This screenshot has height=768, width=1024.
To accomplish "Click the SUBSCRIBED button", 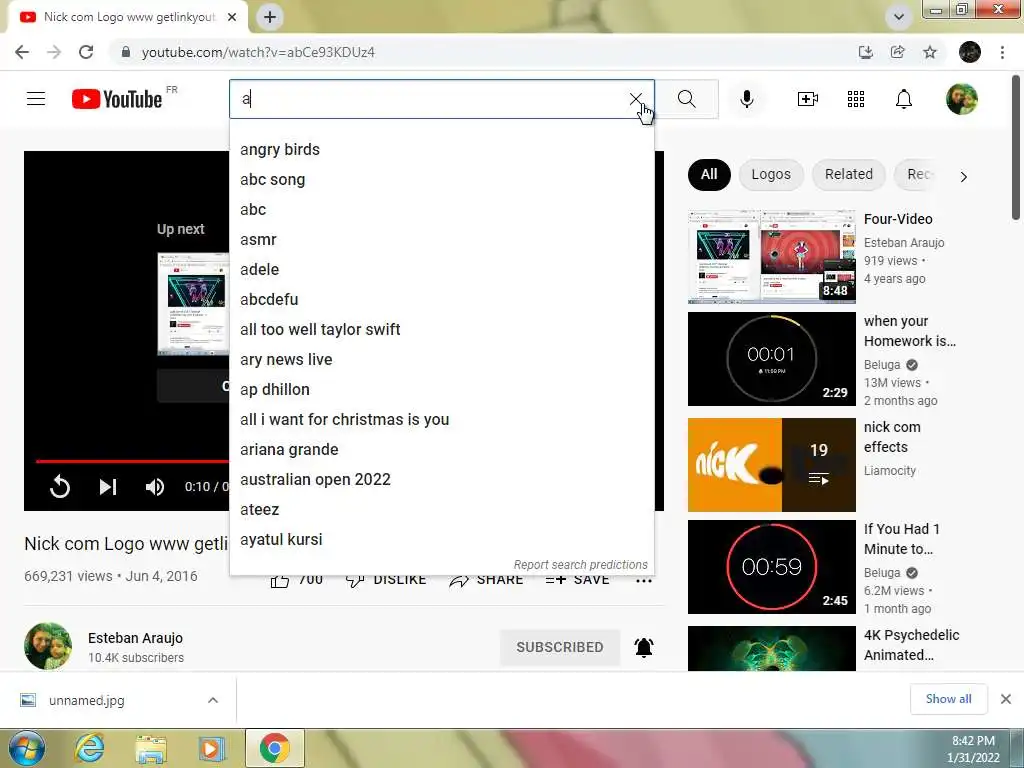I will (560, 647).
